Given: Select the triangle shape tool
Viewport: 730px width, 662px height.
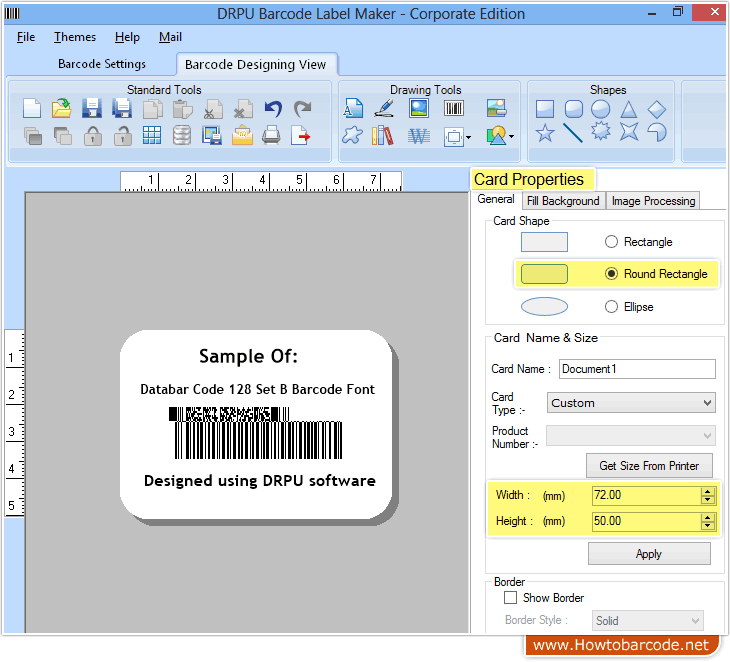Looking at the screenshot, I should (x=629, y=109).
